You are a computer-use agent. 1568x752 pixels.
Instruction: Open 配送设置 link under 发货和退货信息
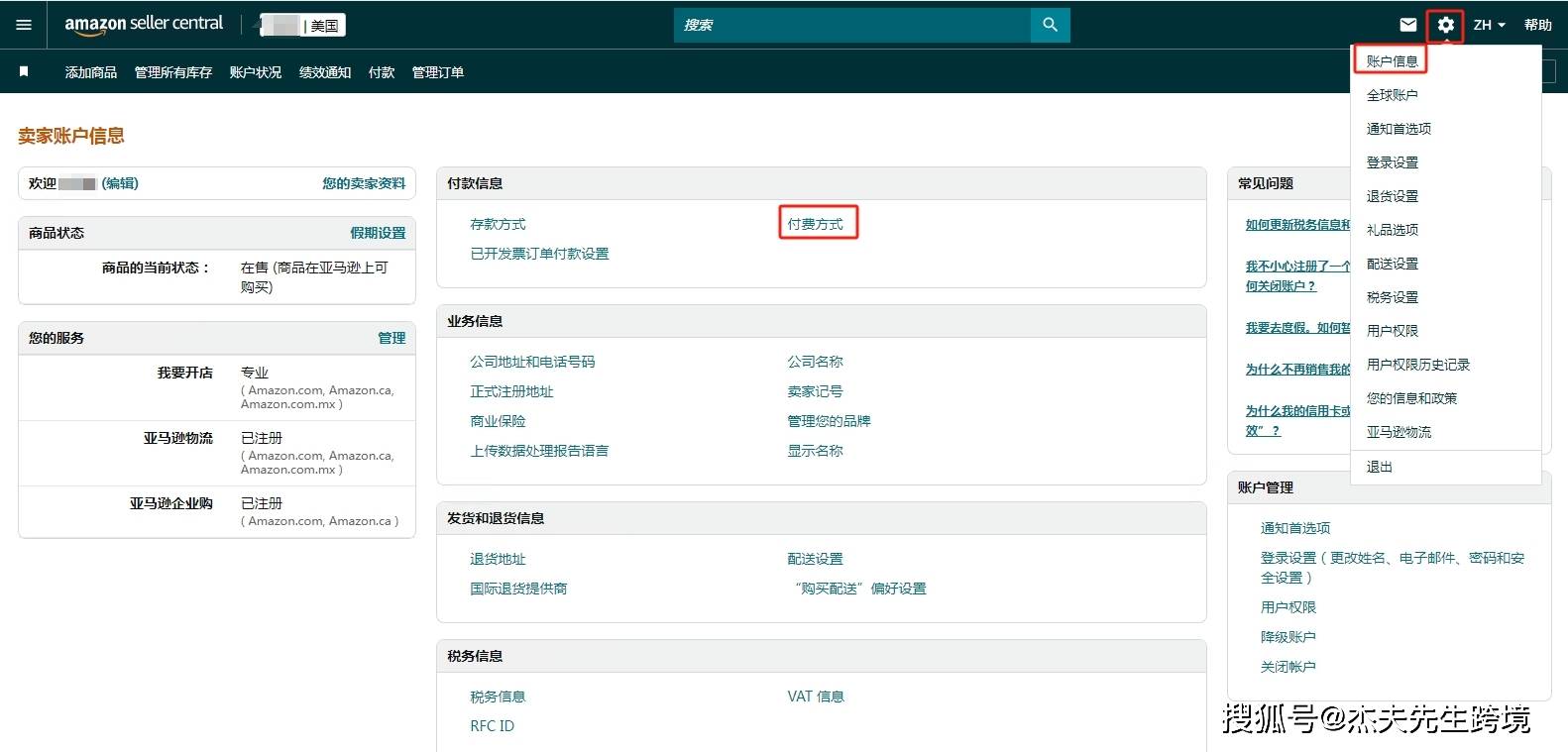(815, 560)
